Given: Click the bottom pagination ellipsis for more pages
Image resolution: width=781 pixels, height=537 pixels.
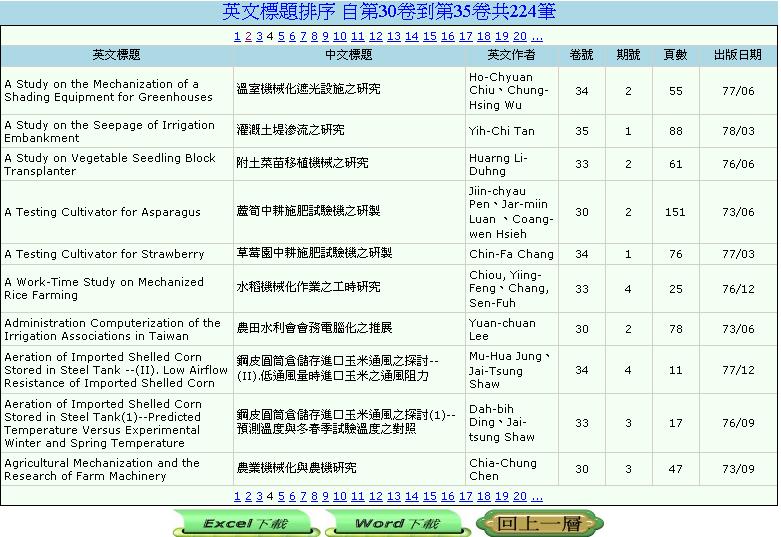Looking at the screenshot, I should coord(537,496).
